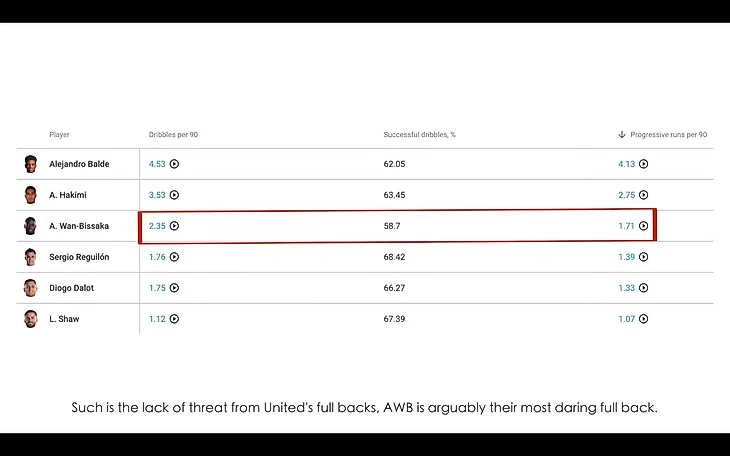The image size is (730, 456).
Task: Play Dalot's progressive runs video
Action: click(x=643, y=288)
